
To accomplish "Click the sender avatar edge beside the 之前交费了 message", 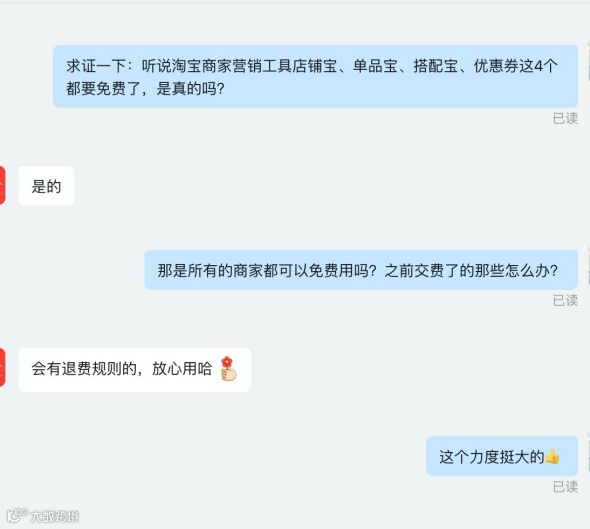I will coord(588,265).
